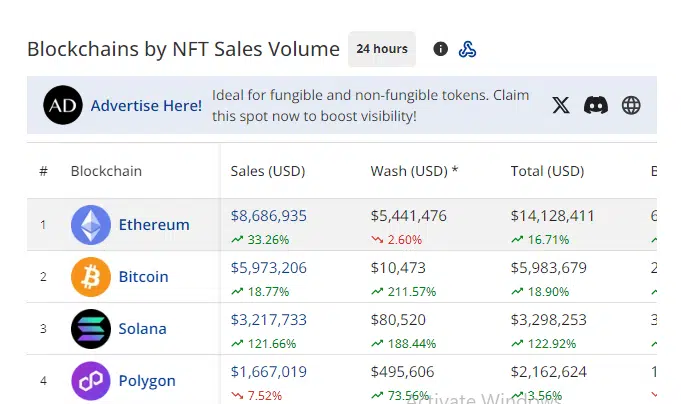Image resolution: width=681 pixels, height=404 pixels.
Task: Click the globe website icon in banner
Action: tap(631, 105)
